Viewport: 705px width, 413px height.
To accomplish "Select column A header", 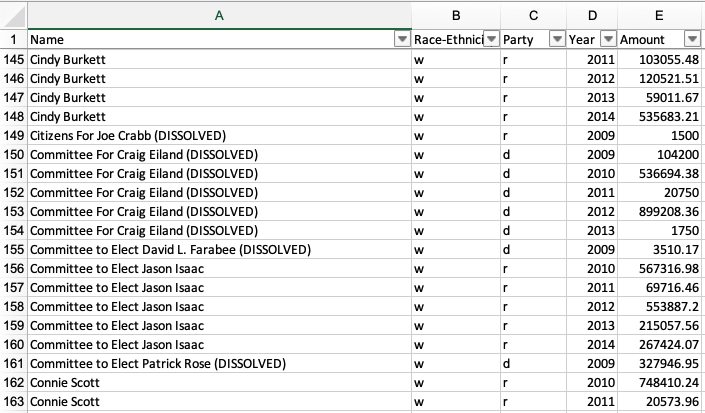I will point(219,16).
